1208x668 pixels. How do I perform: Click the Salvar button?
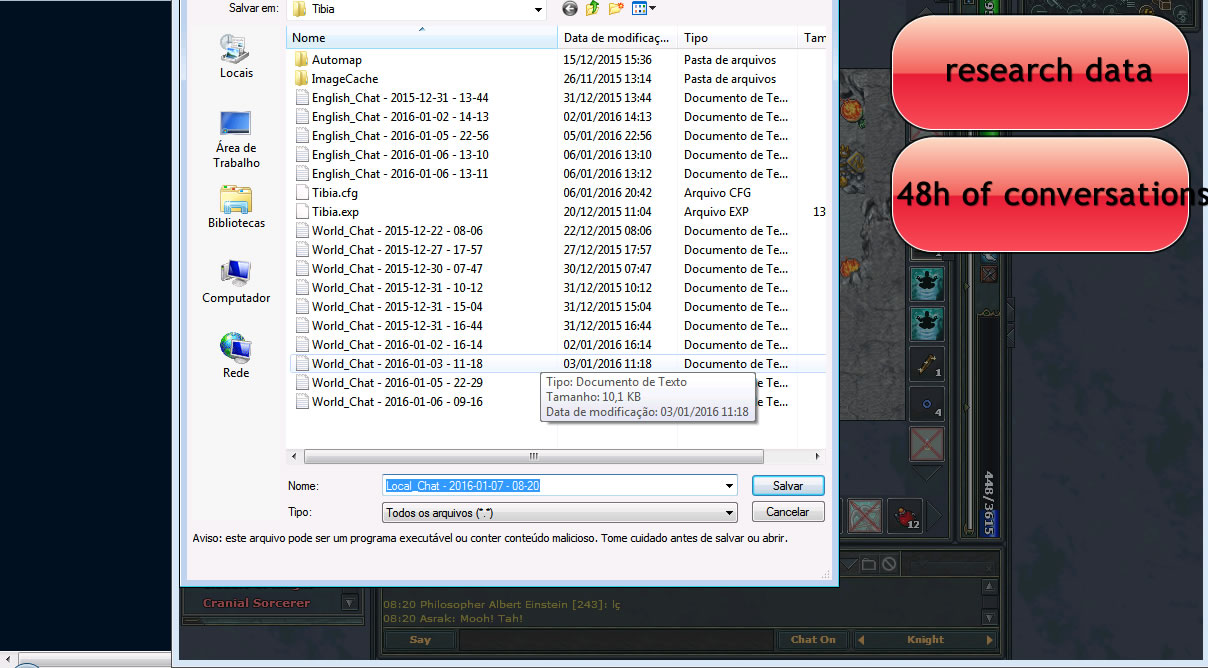[788, 486]
